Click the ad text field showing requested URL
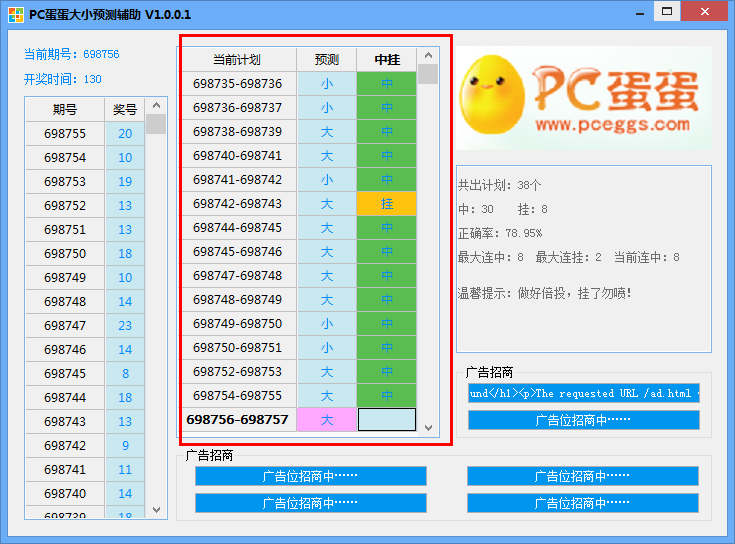735x544 pixels. (x=584, y=393)
